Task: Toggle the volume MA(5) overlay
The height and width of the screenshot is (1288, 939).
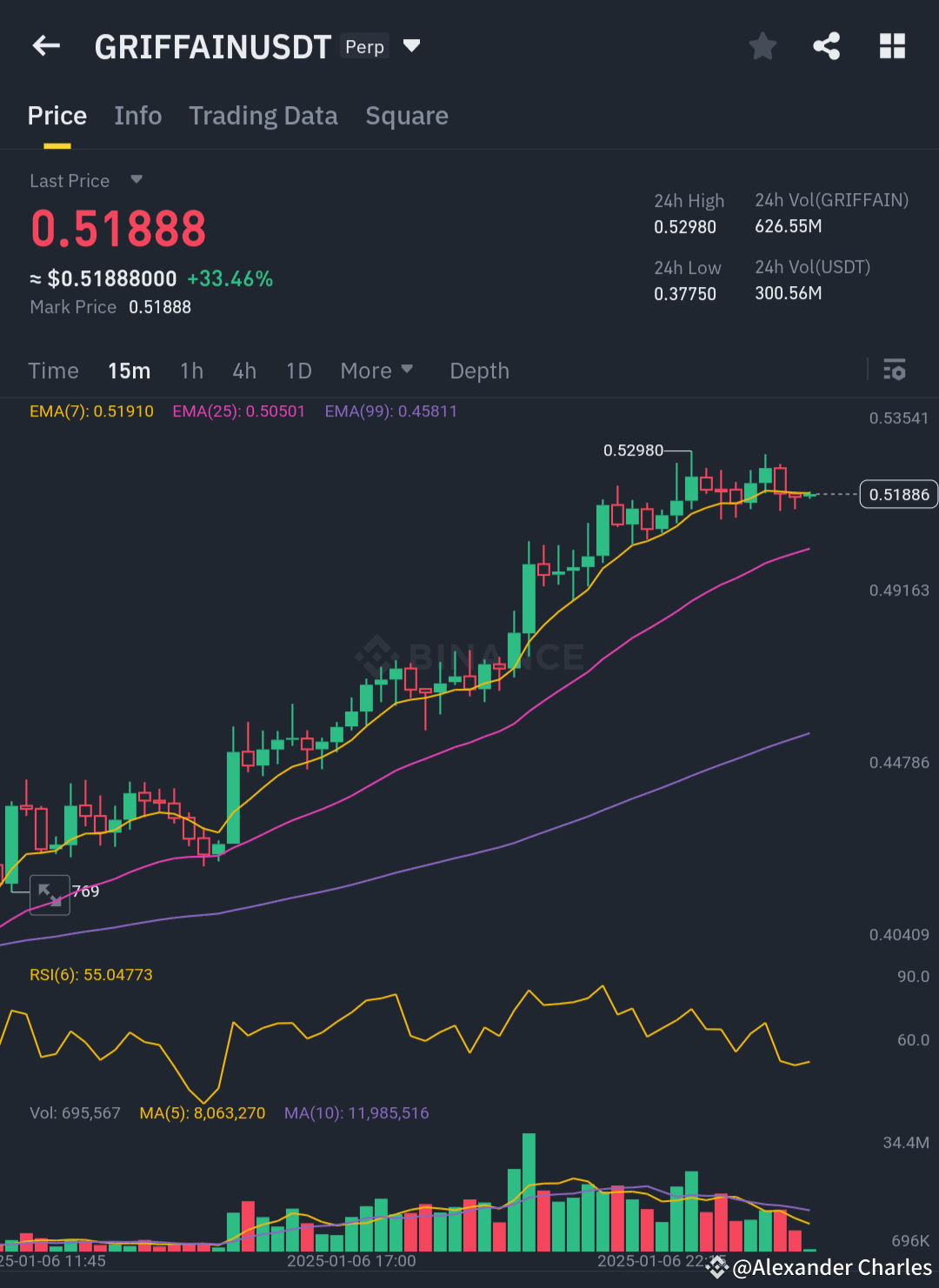Action: coord(202,1112)
